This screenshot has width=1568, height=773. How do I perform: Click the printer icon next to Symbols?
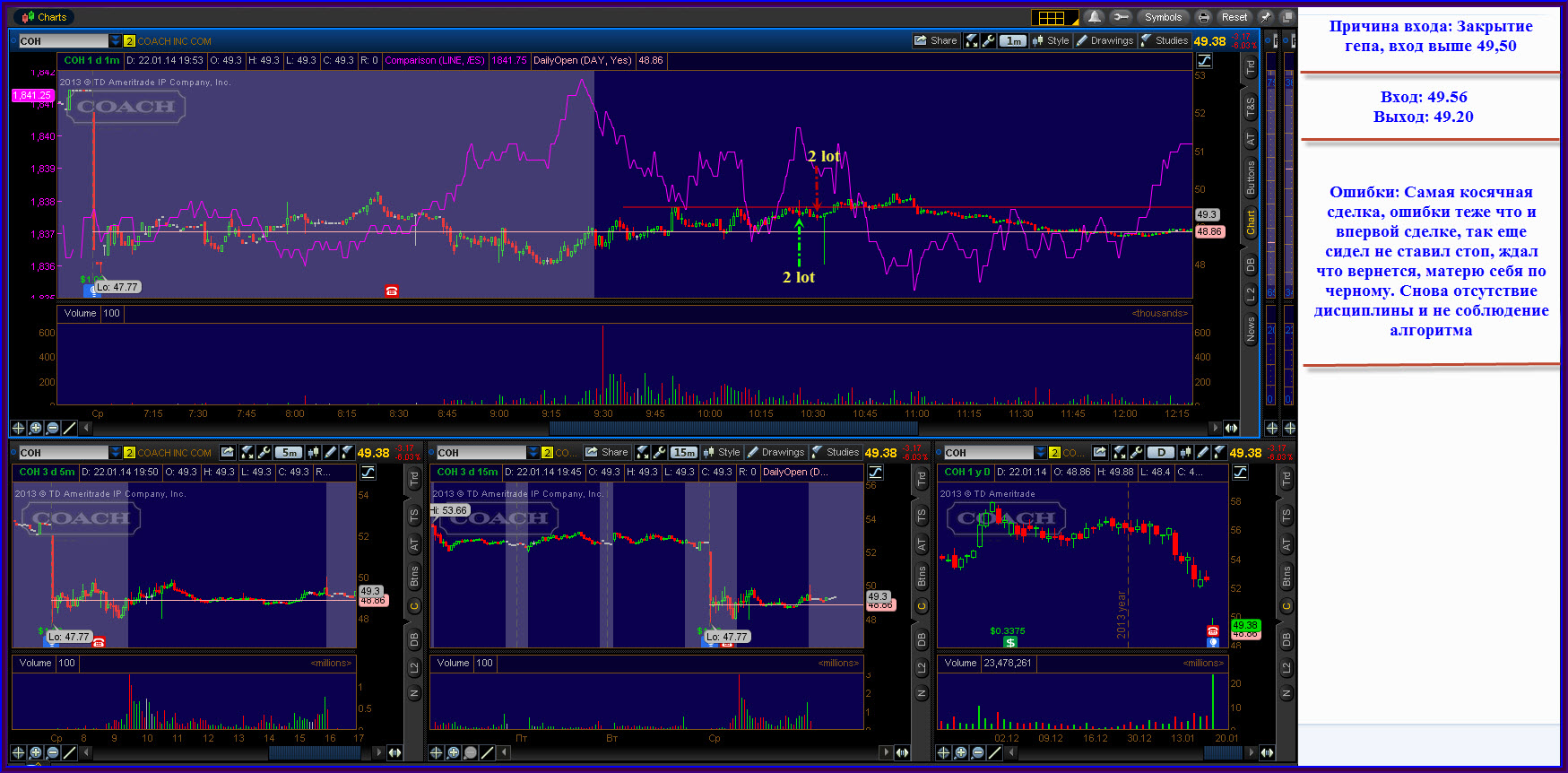(1204, 17)
